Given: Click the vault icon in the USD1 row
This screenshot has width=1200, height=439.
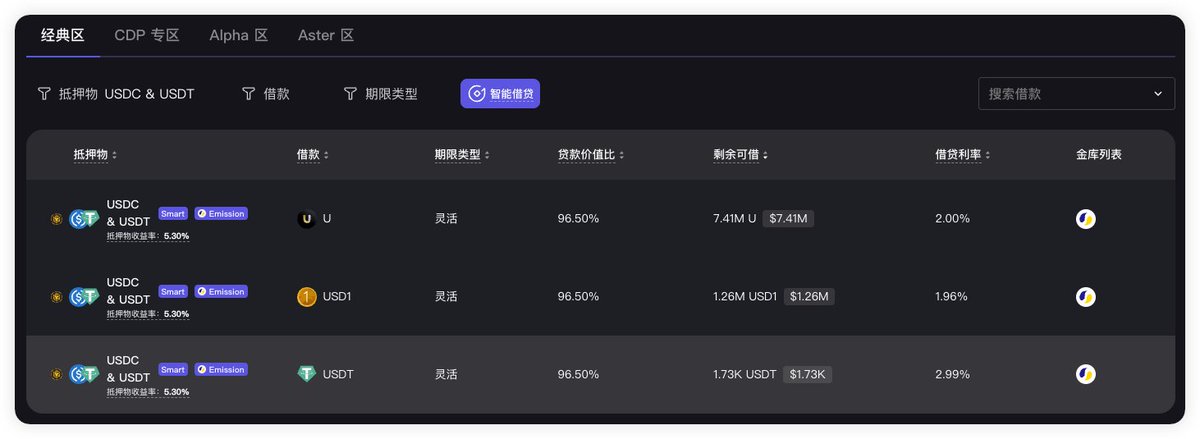Looking at the screenshot, I should 1085,297.
